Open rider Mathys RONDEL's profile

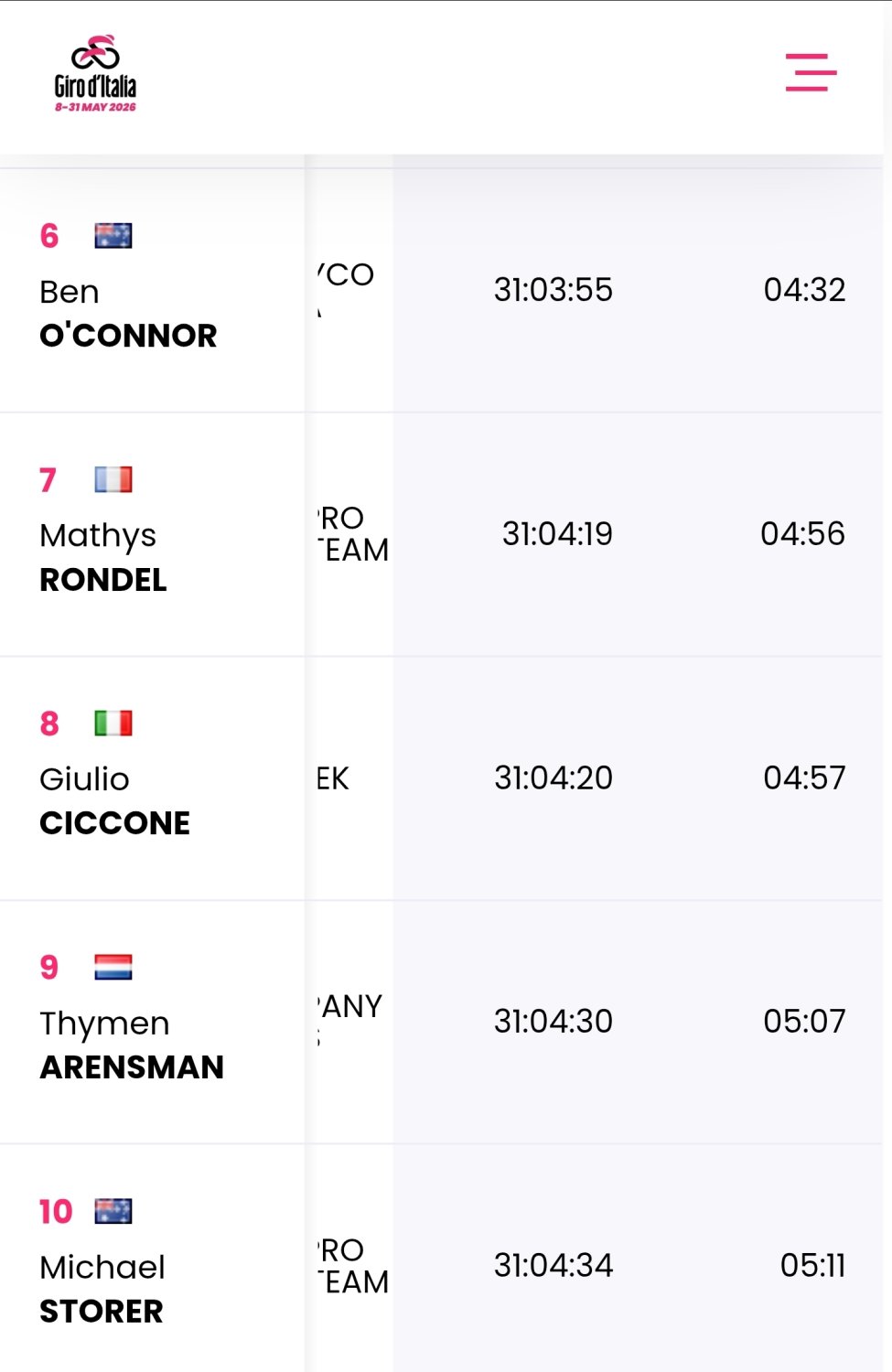[103, 557]
